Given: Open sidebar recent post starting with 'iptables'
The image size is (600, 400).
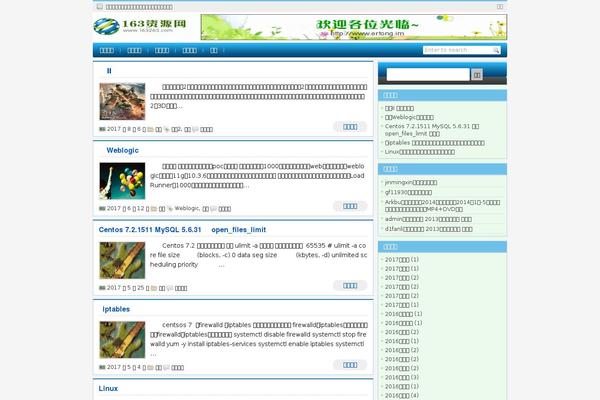Looking at the screenshot, I should [x=434, y=143].
